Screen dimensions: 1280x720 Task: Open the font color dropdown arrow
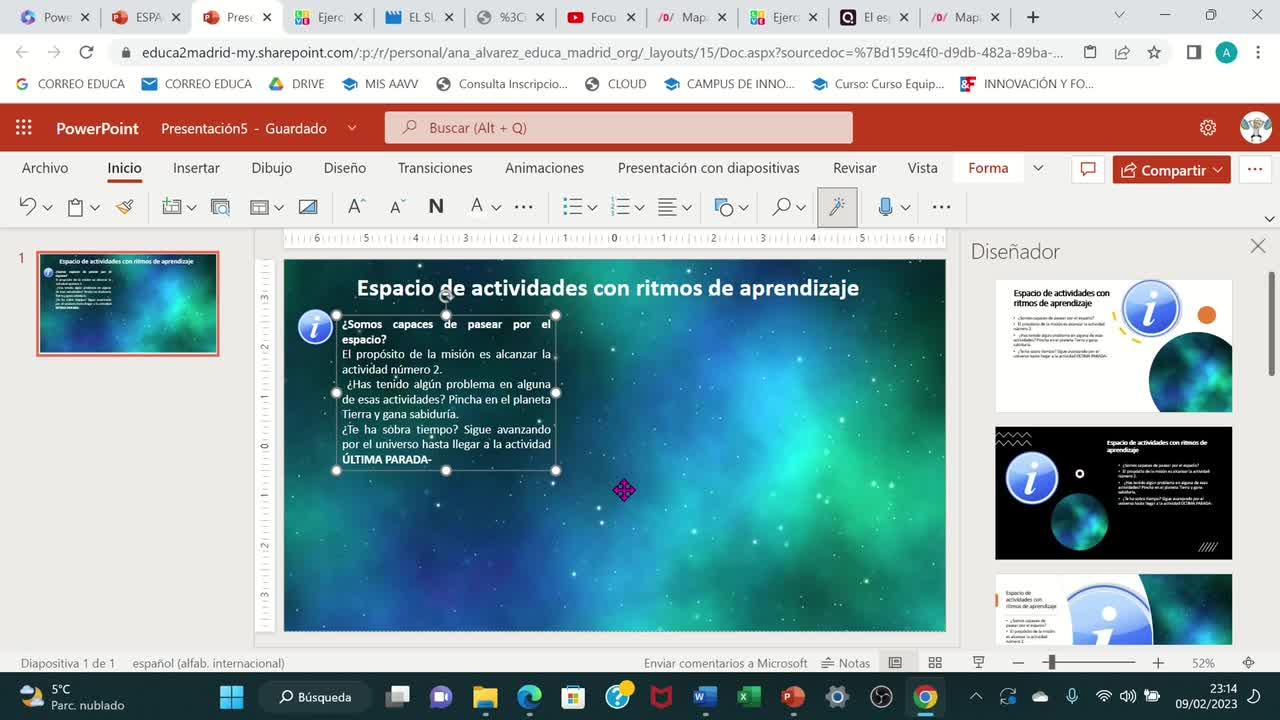pos(496,208)
